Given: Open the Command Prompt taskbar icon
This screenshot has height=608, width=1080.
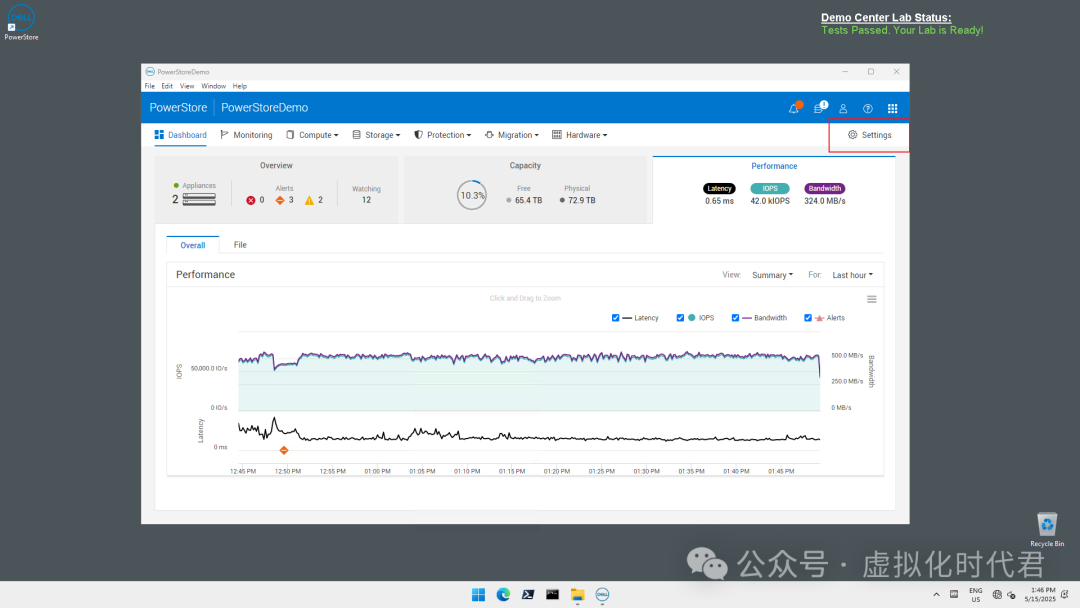Looking at the screenshot, I should tap(552, 595).
